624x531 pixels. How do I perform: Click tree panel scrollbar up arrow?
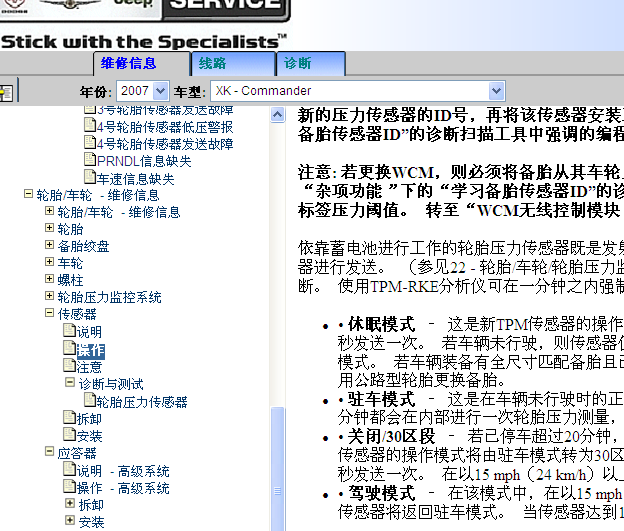pos(277,115)
